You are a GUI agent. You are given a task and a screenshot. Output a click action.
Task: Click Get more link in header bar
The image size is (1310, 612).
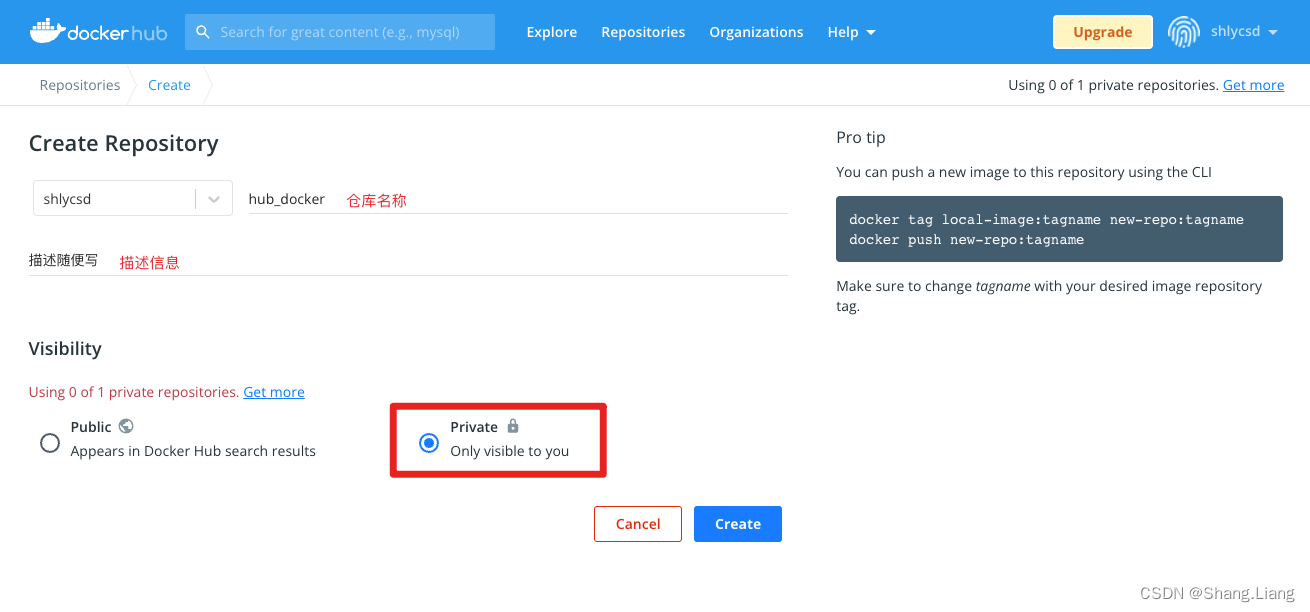1253,85
